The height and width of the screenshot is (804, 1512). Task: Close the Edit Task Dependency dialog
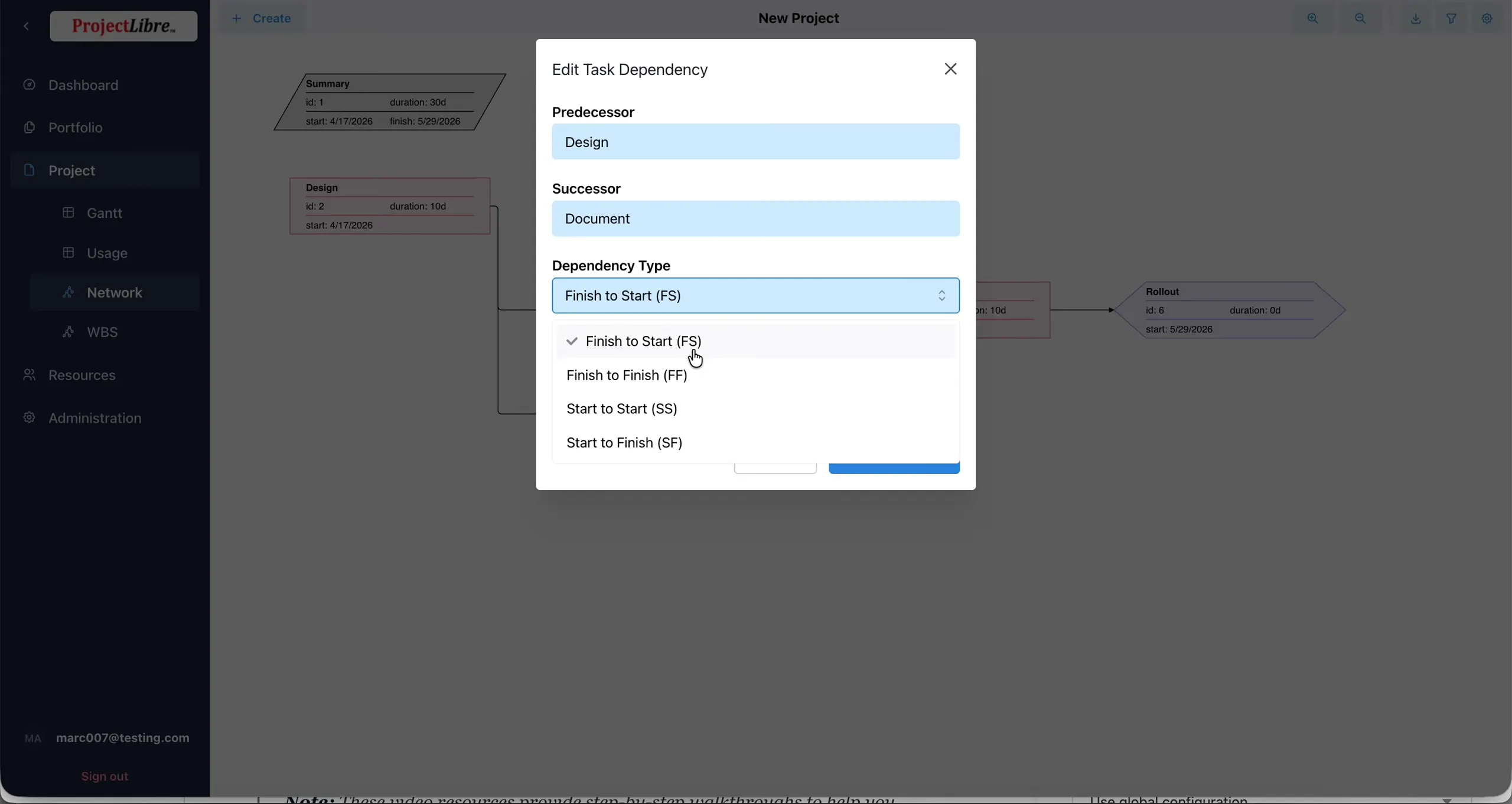[x=950, y=69]
